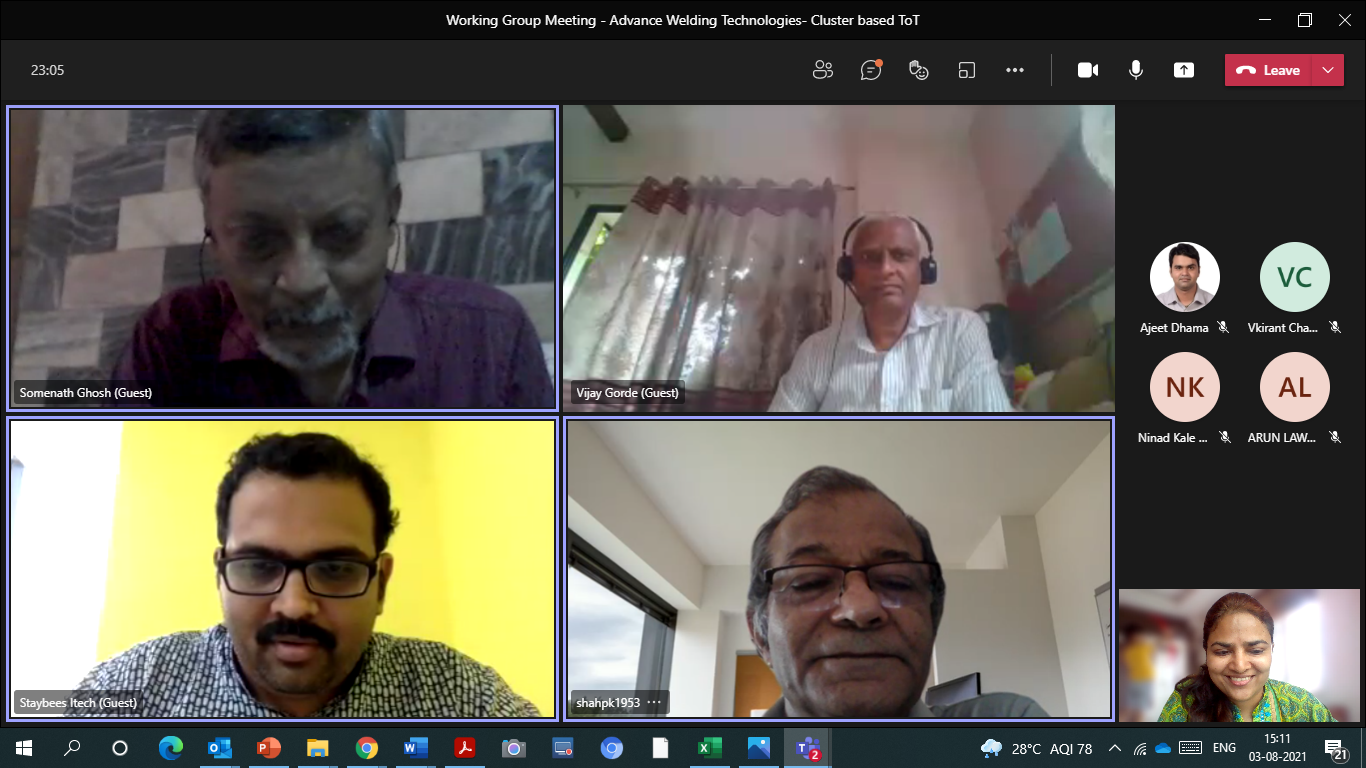Open breakout rooms icon in toolbar

click(x=966, y=70)
